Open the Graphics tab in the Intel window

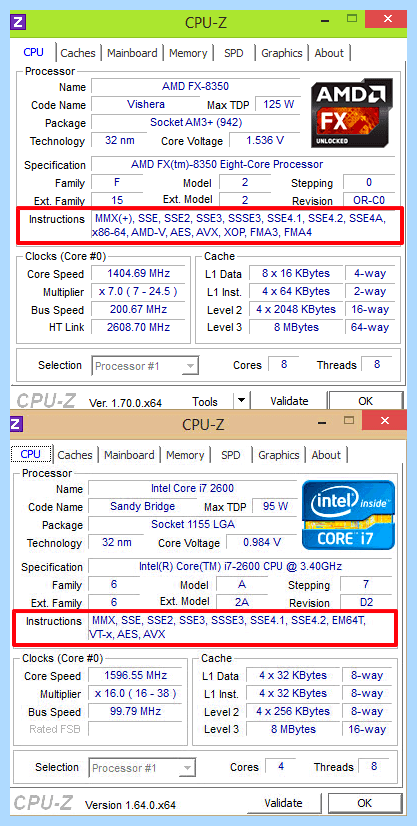(279, 455)
